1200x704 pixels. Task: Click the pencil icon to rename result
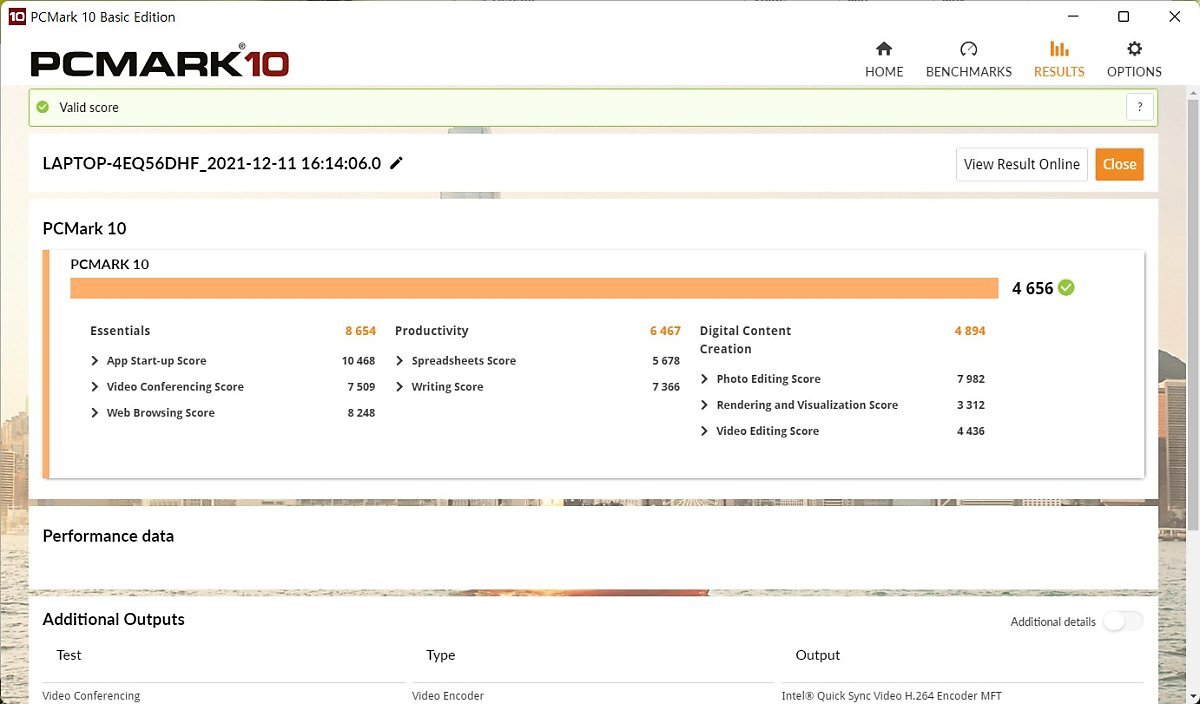pyautogui.click(x=397, y=163)
